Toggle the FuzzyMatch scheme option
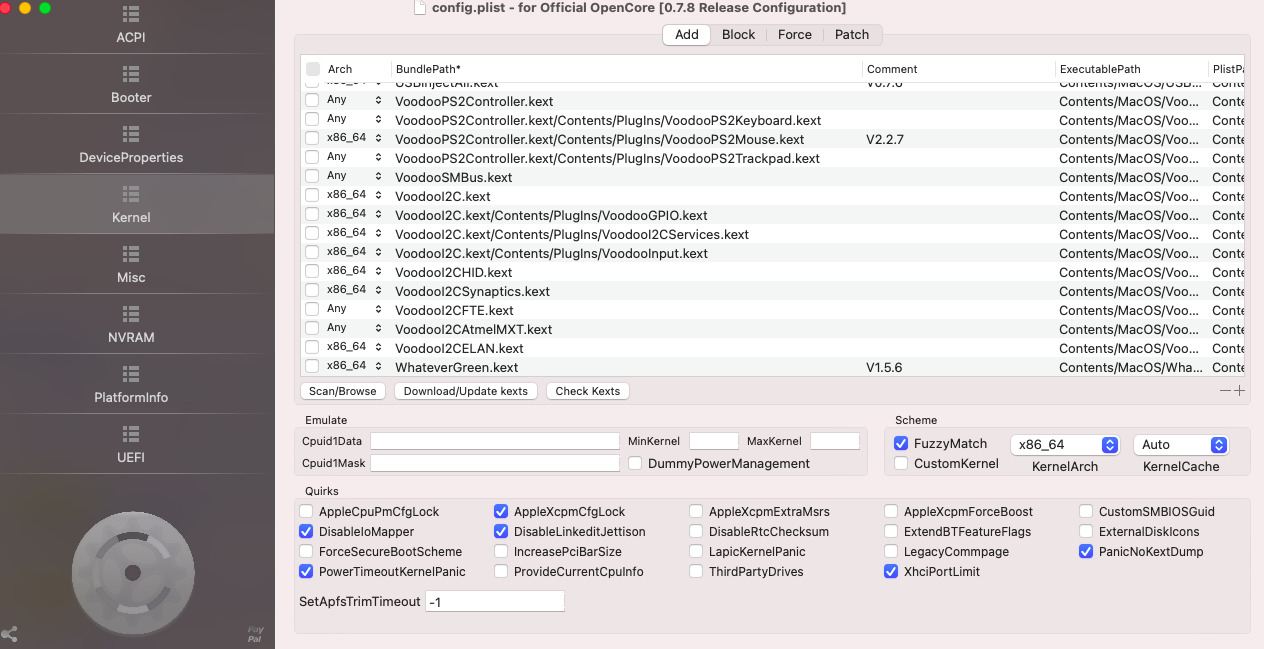This screenshot has width=1264, height=649. 901,443
